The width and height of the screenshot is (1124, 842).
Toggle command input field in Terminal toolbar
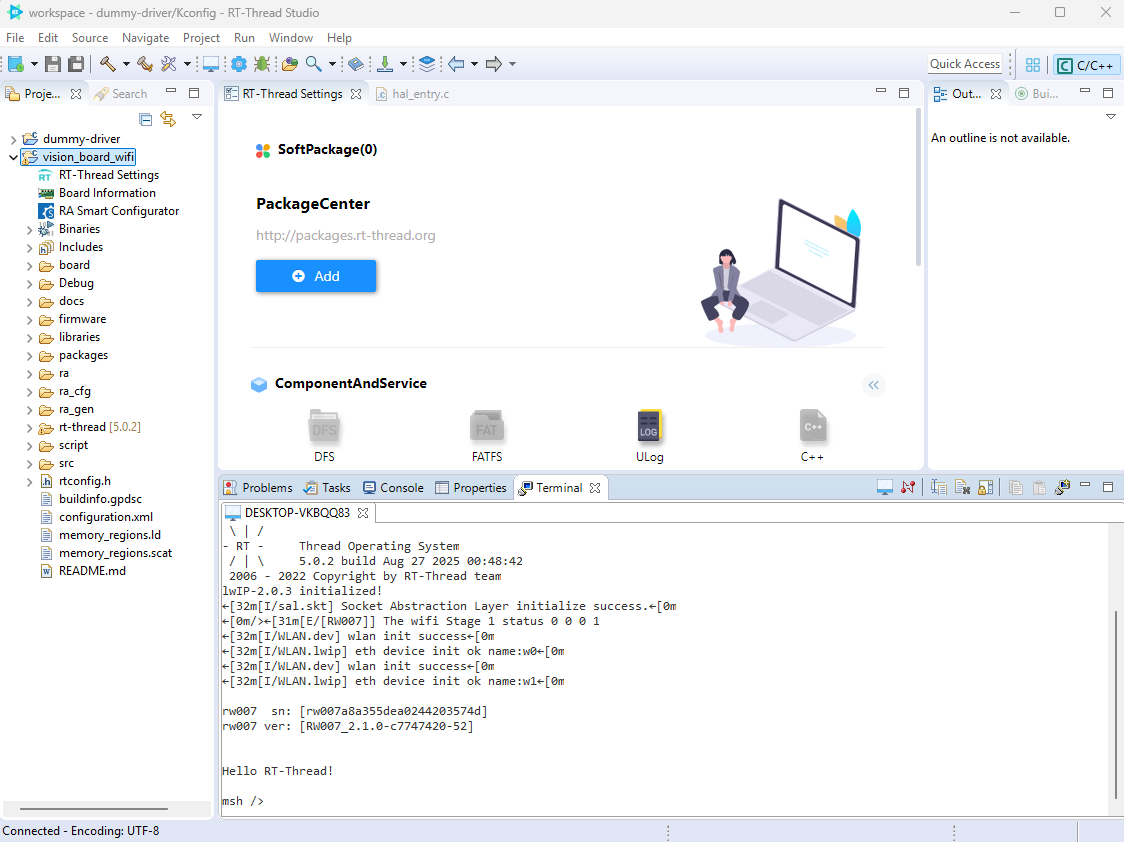pyautogui.click(x=938, y=488)
